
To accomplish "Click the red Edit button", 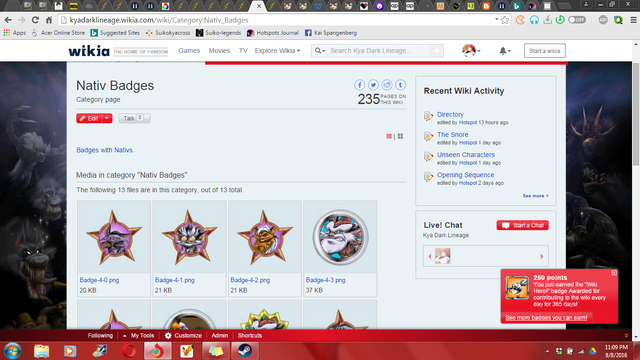I will pyautogui.click(x=89, y=118).
